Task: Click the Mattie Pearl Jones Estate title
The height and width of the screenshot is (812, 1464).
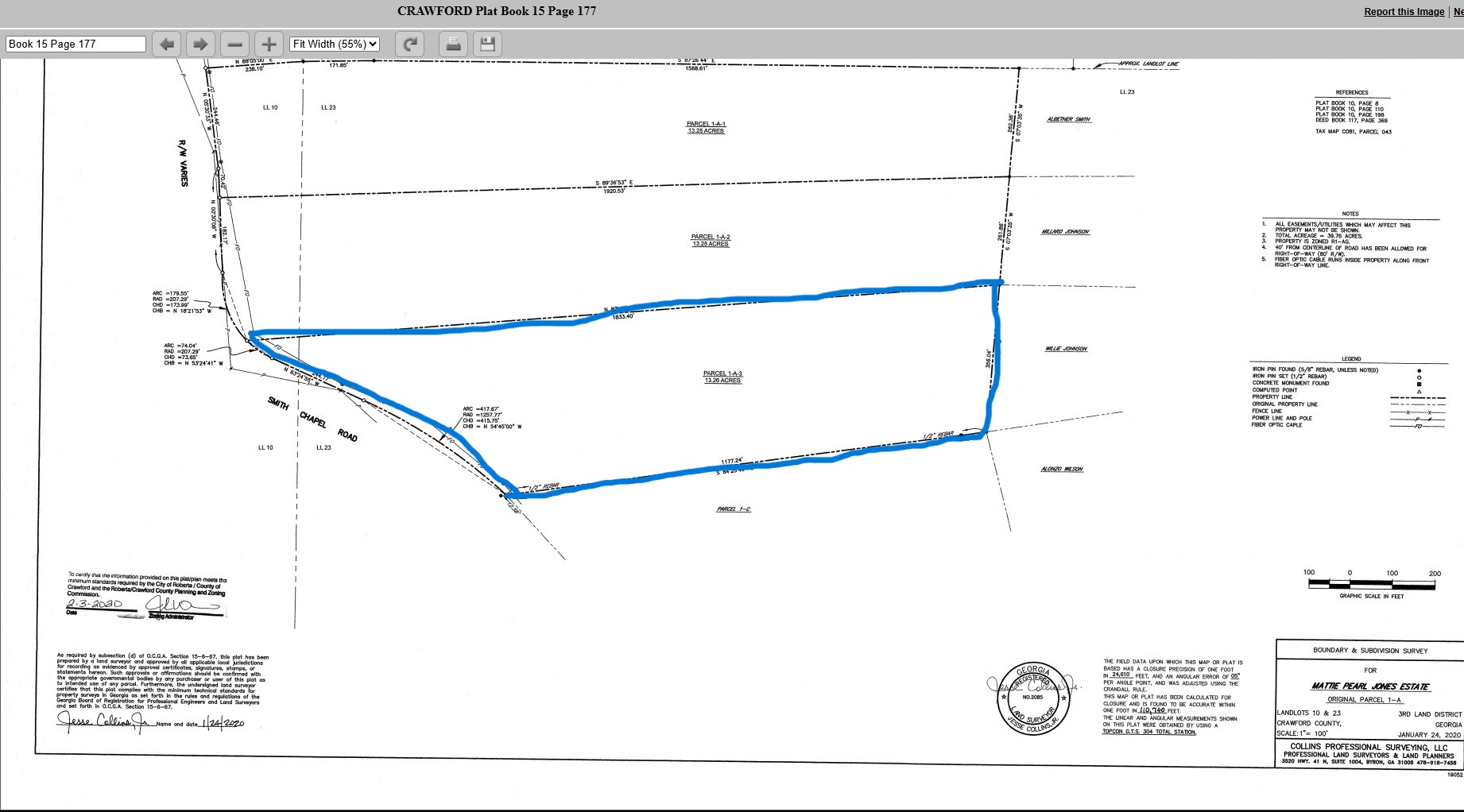Action: pyautogui.click(x=1370, y=686)
